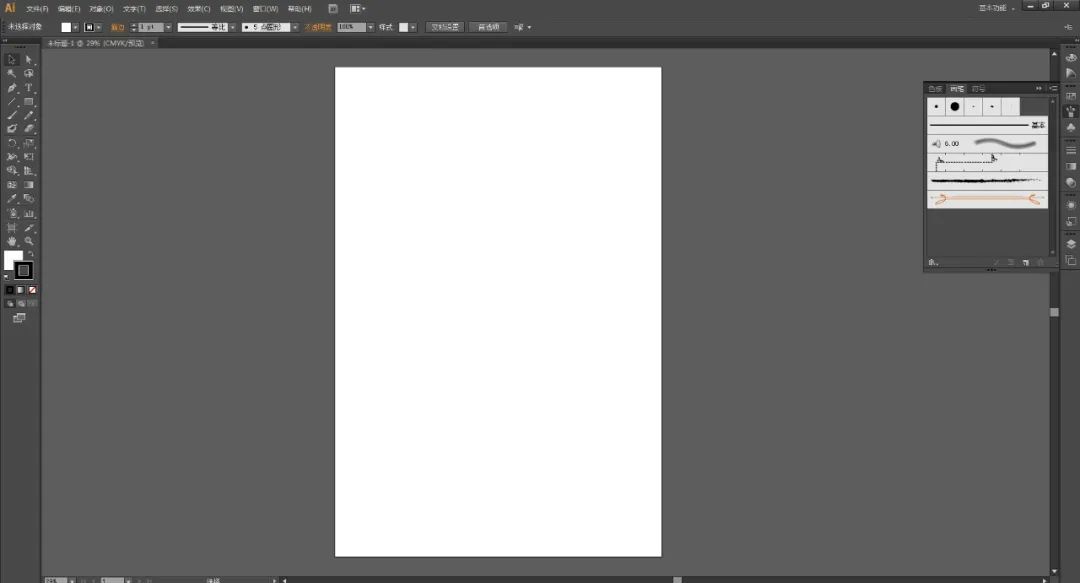Enable Draw Behind mode
The width and height of the screenshot is (1080, 583).
(21, 303)
